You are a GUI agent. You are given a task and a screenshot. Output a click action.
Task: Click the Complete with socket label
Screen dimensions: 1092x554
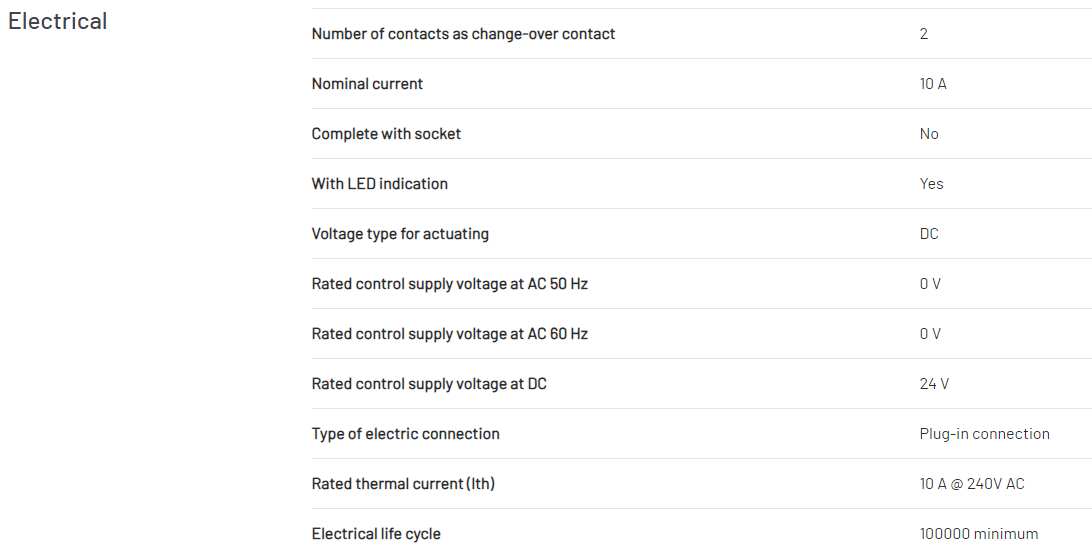386,134
